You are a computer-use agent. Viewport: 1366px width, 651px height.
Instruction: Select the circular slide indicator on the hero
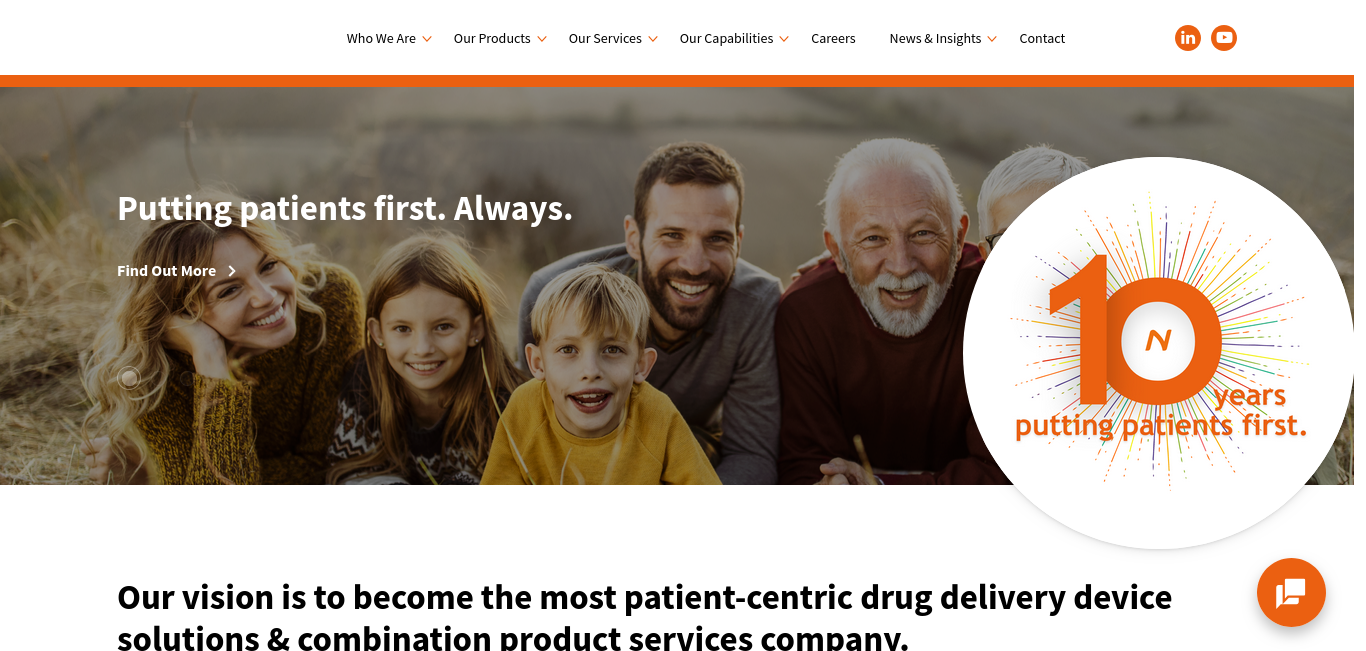click(x=129, y=378)
